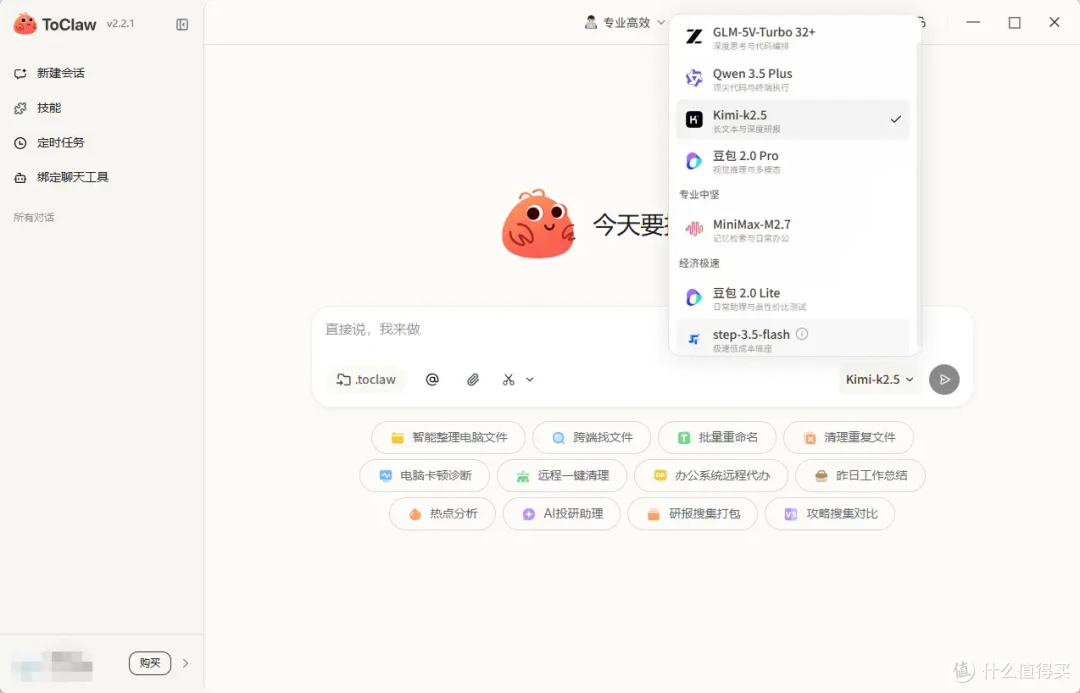Click the ToClaw crab logo
This screenshot has width=1080, height=693.
(25, 24)
